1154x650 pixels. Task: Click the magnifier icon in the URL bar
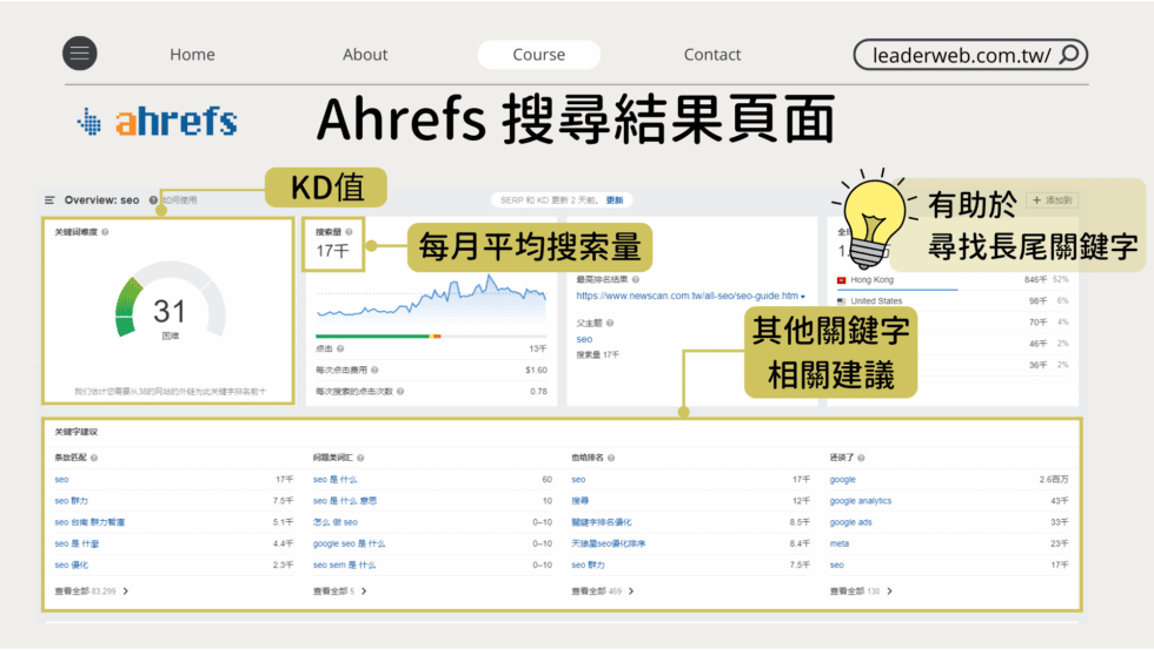1069,54
